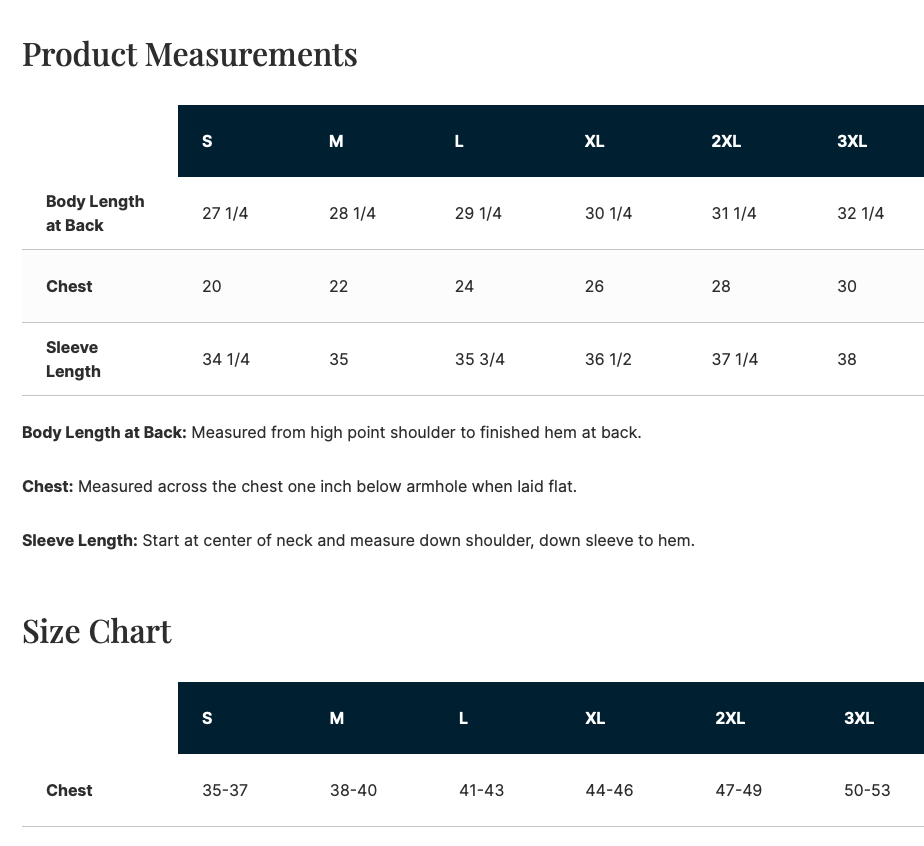
Task: Click the bold Sleeve Length: description text
Action: pos(80,540)
